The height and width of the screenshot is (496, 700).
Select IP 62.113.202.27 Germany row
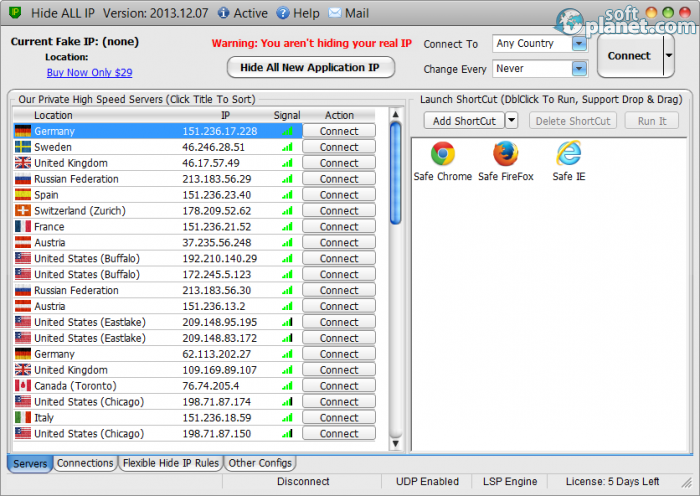coord(158,354)
